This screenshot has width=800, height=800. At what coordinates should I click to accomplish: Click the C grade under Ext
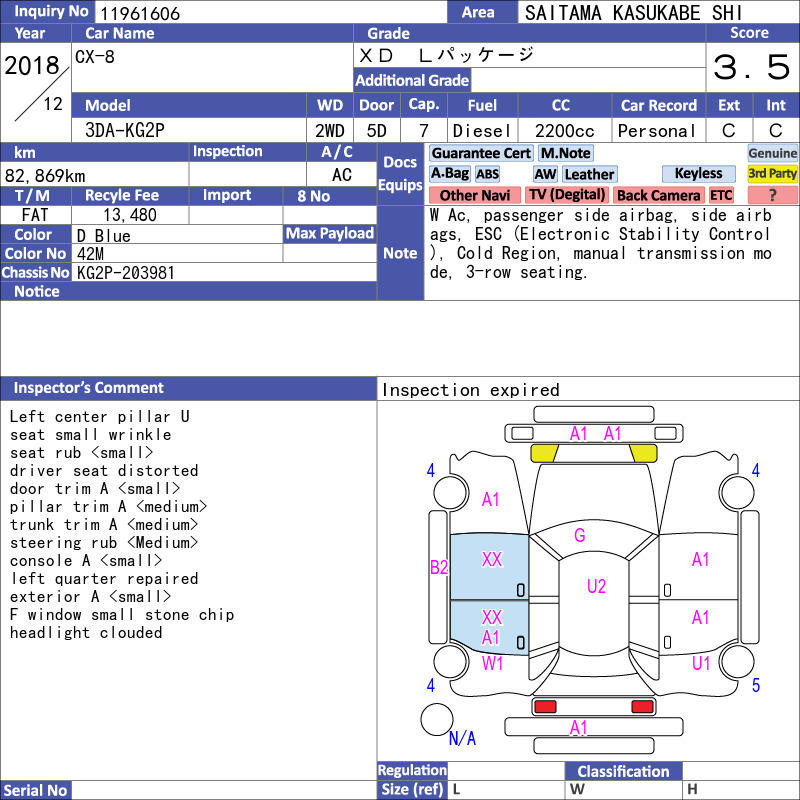coord(729,131)
